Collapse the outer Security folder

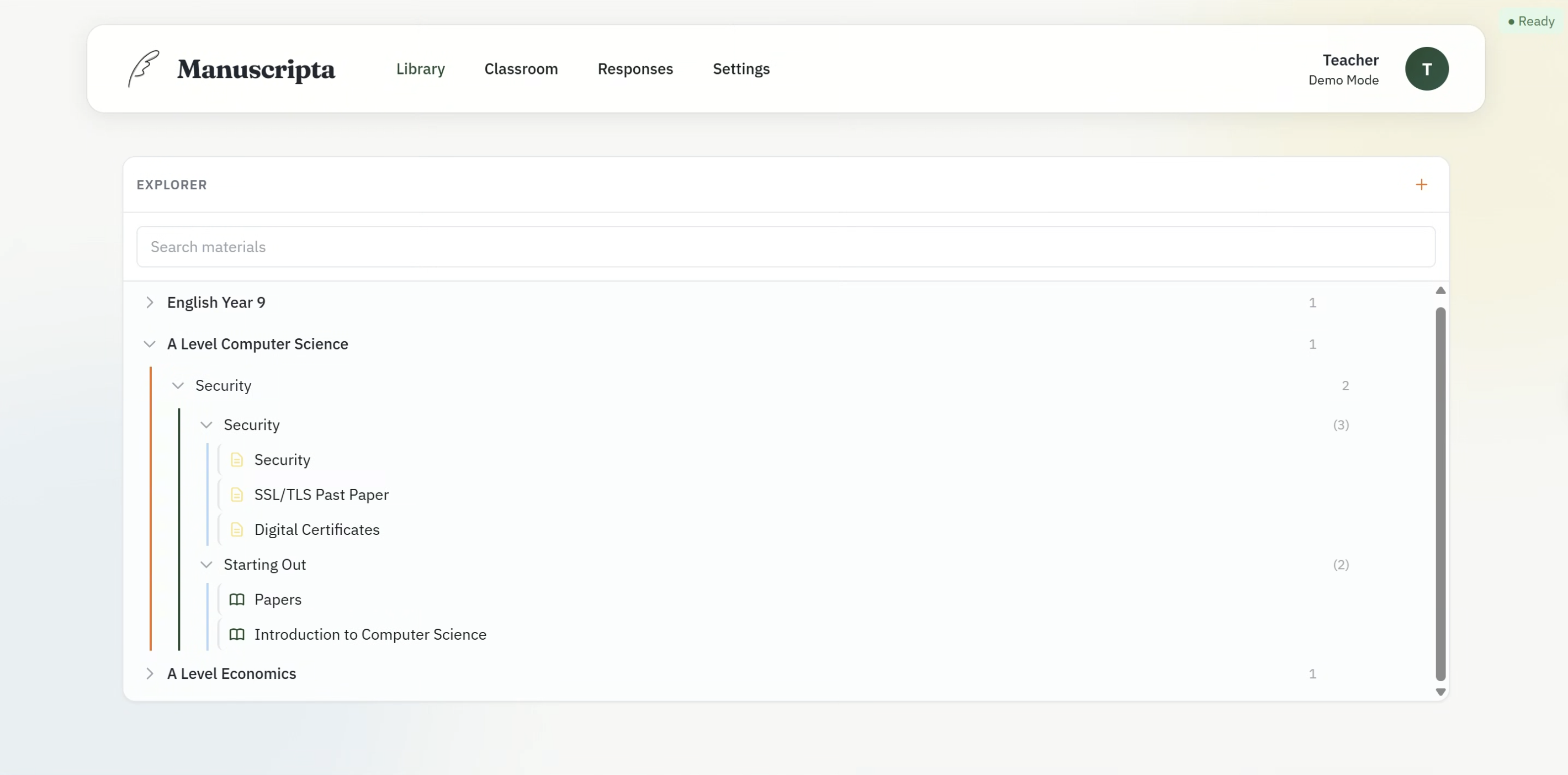click(x=178, y=385)
